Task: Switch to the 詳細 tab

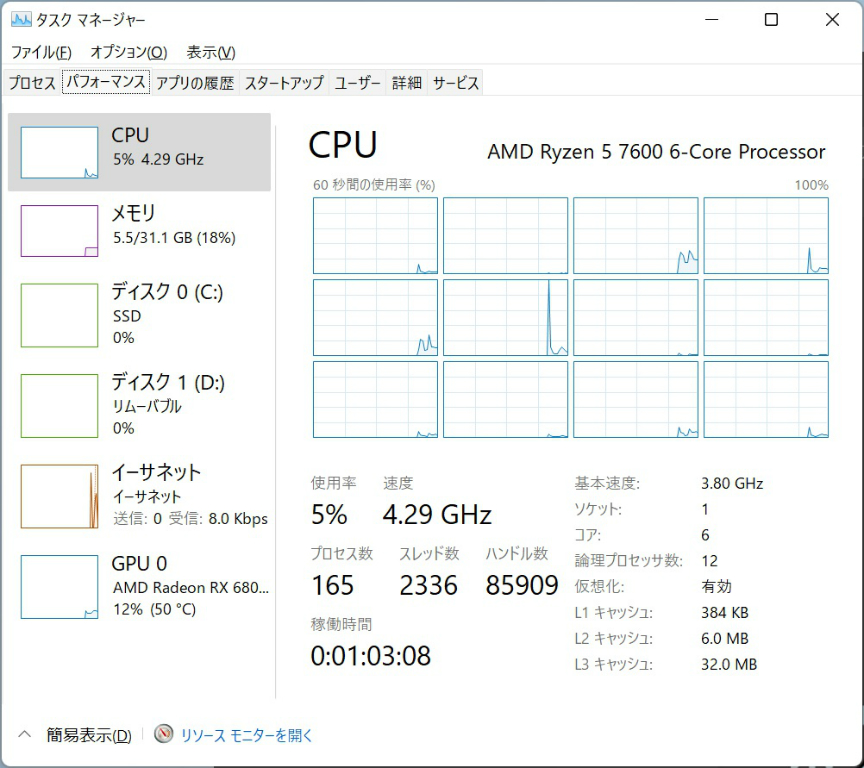Action: coord(406,83)
